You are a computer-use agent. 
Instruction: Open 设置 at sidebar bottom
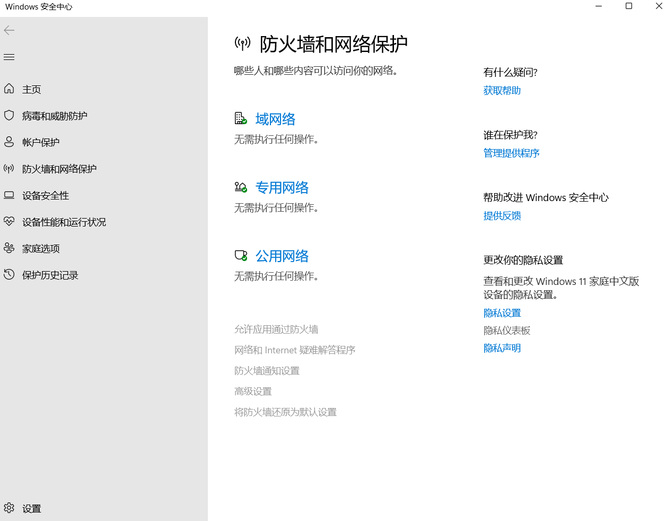[31, 508]
